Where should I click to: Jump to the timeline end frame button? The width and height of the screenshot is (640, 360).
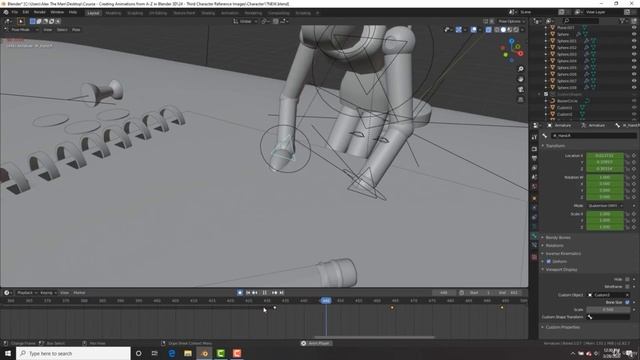point(281,293)
